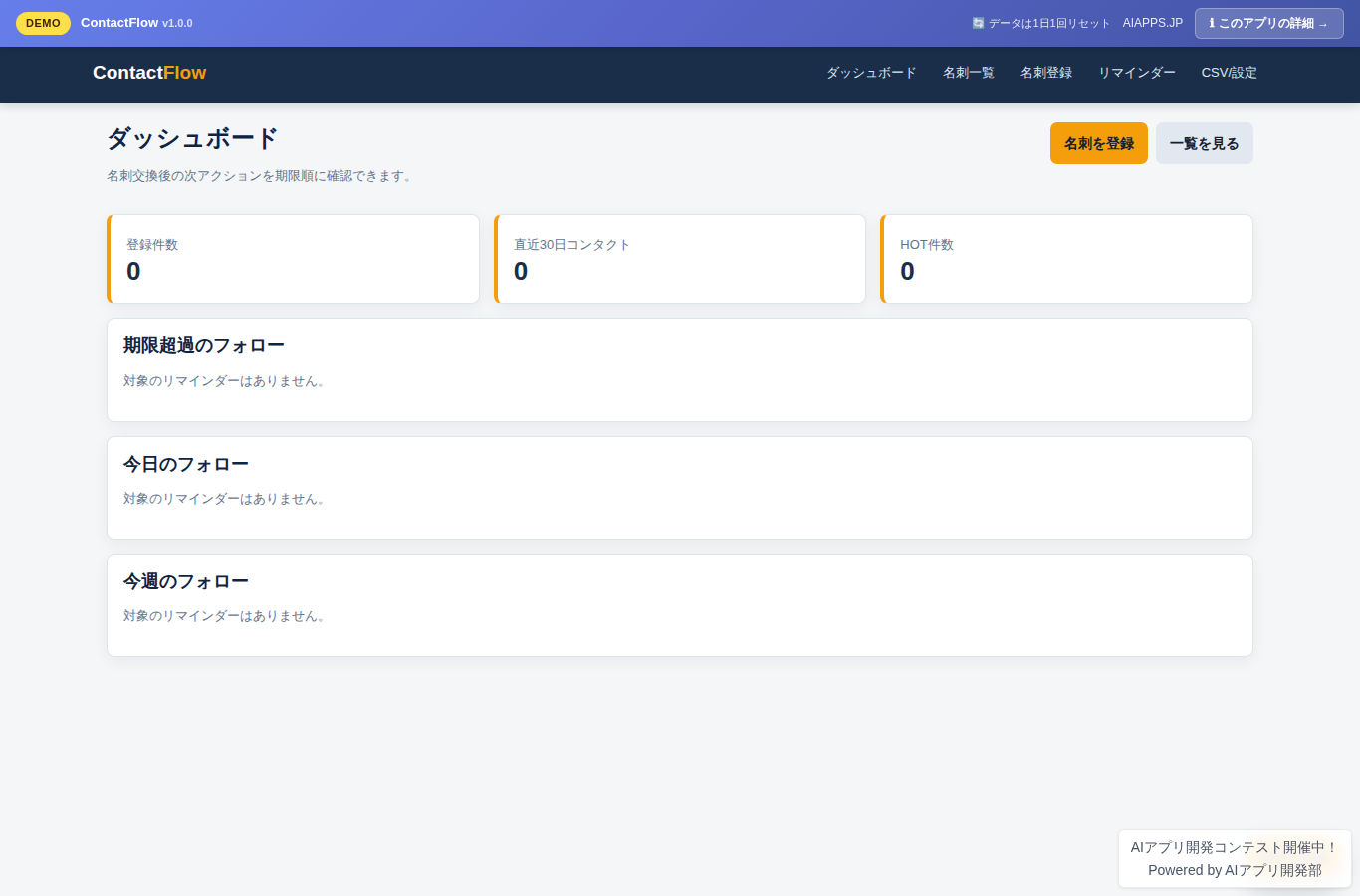The width and height of the screenshot is (1360, 896).
Task: Select the 登録件数 stat card
Action: pos(293,259)
